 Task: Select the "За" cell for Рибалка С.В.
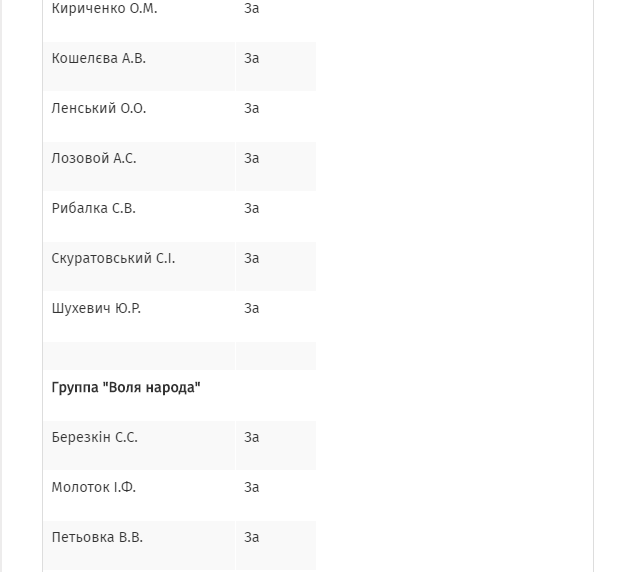click(252, 209)
